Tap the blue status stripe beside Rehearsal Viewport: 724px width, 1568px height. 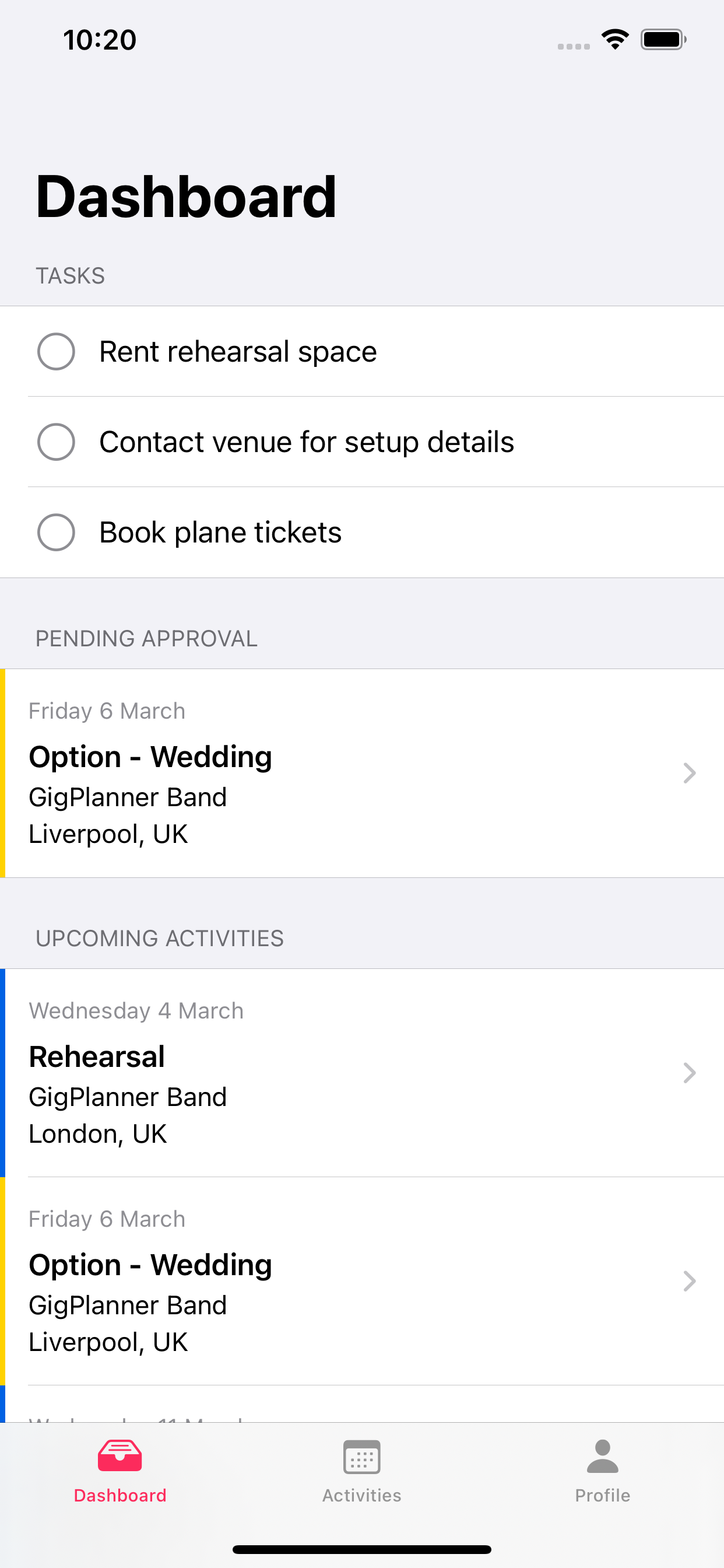[x=2, y=1073]
